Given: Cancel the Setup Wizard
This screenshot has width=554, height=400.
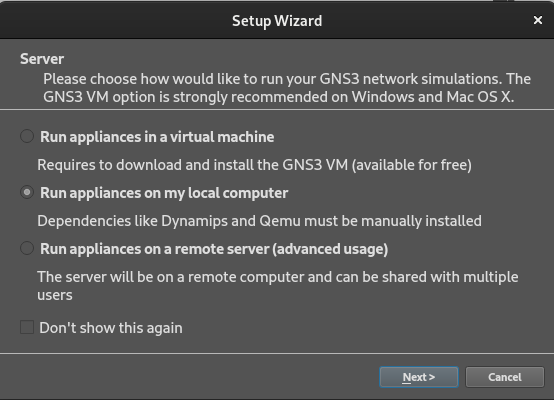Looking at the screenshot, I should [x=505, y=377].
